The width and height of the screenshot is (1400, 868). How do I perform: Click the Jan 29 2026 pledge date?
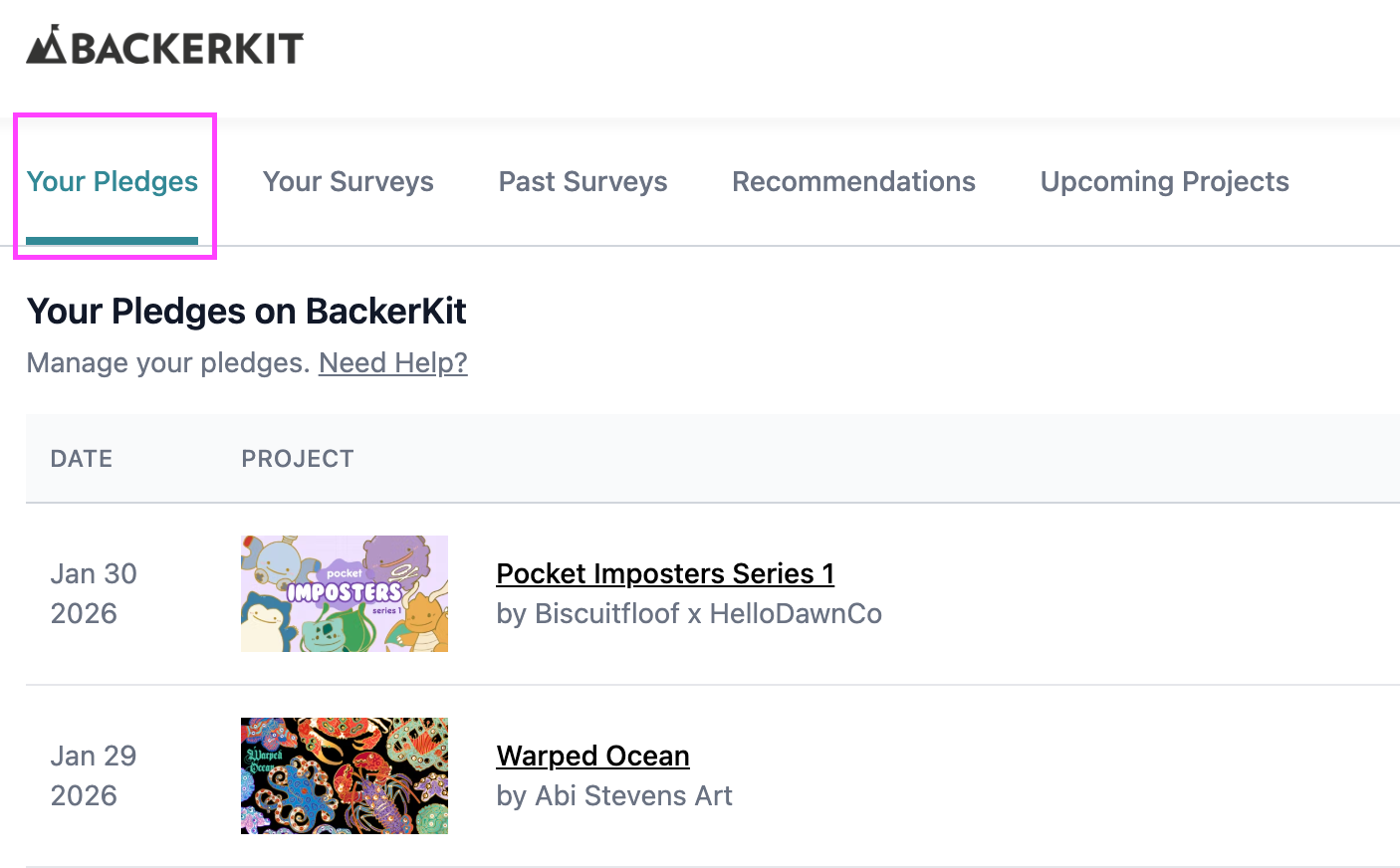tap(94, 775)
